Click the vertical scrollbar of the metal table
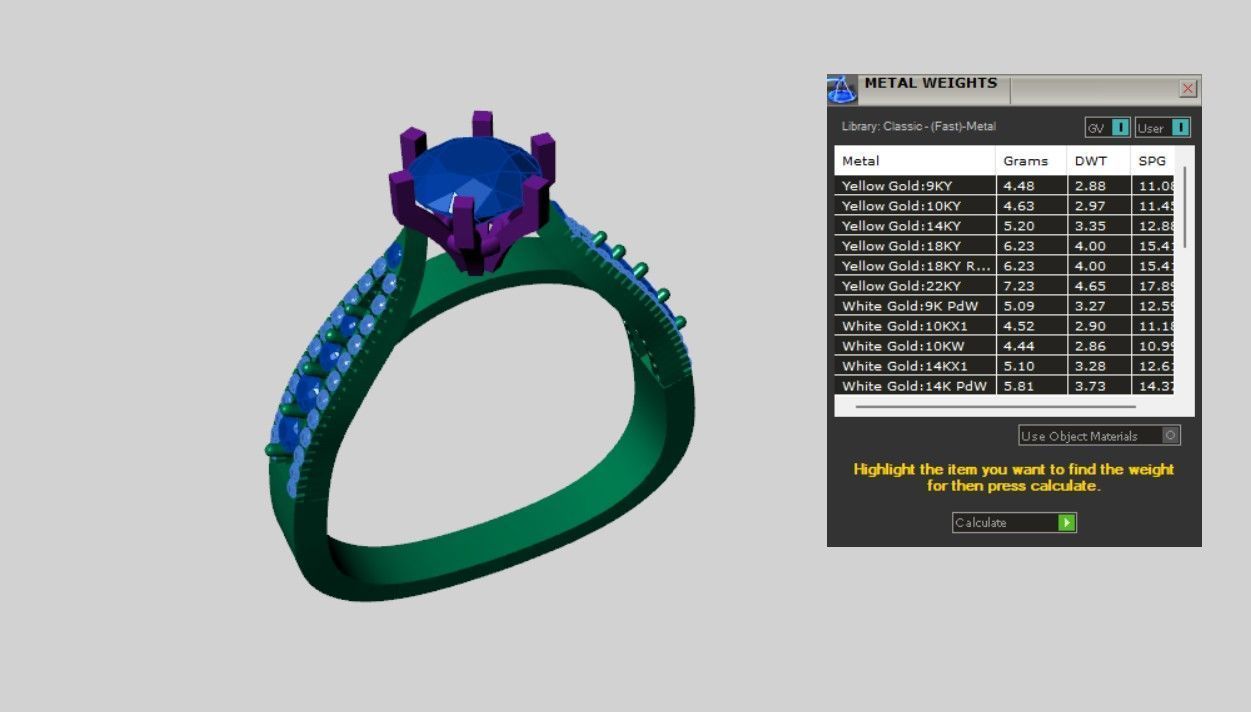 (1185, 208)
